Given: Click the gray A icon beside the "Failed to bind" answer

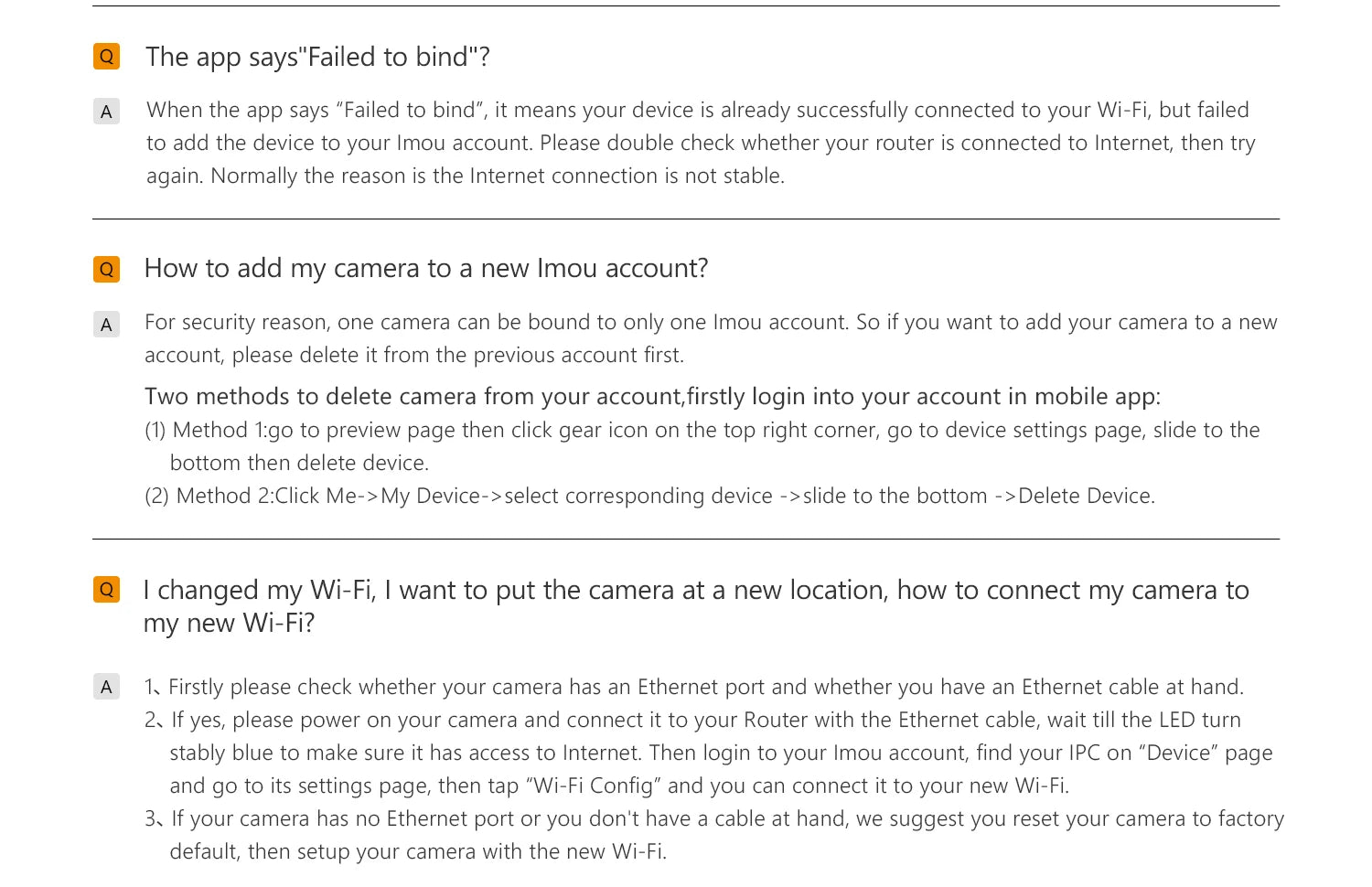Looking at the screenshot, I should tap(106, 112).
